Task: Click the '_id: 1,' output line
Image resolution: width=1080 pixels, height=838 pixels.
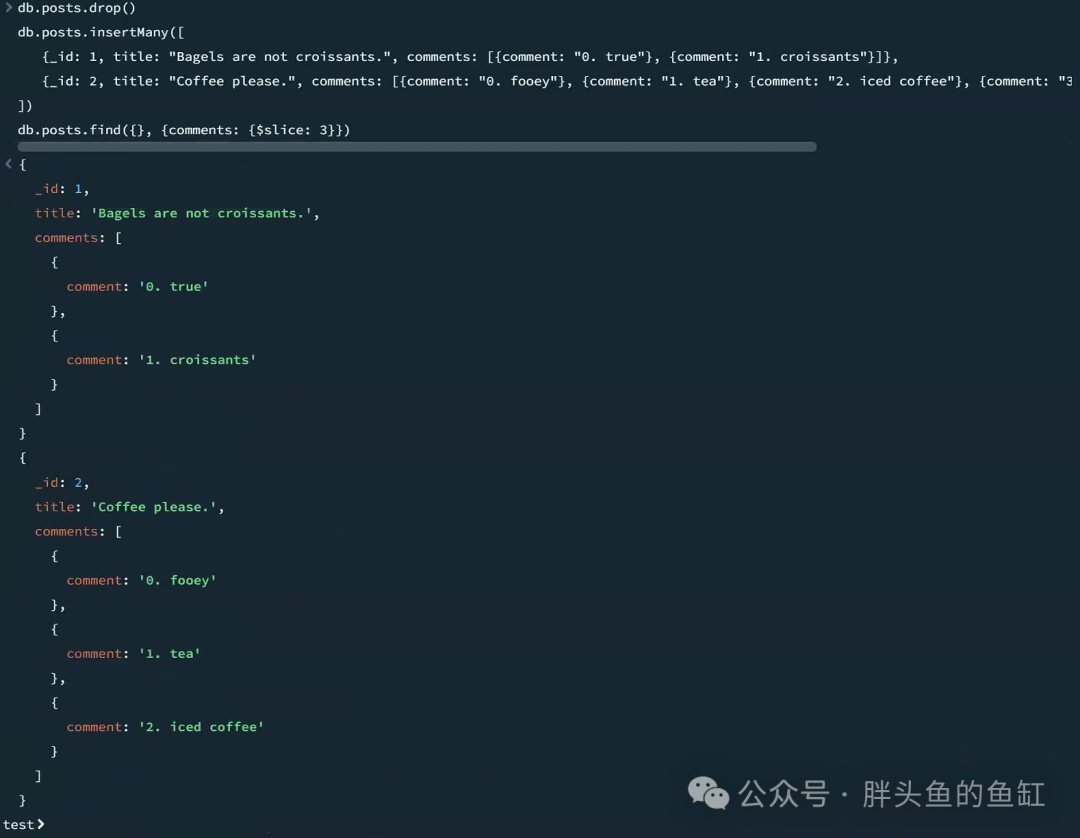Action: coord(62,189)
